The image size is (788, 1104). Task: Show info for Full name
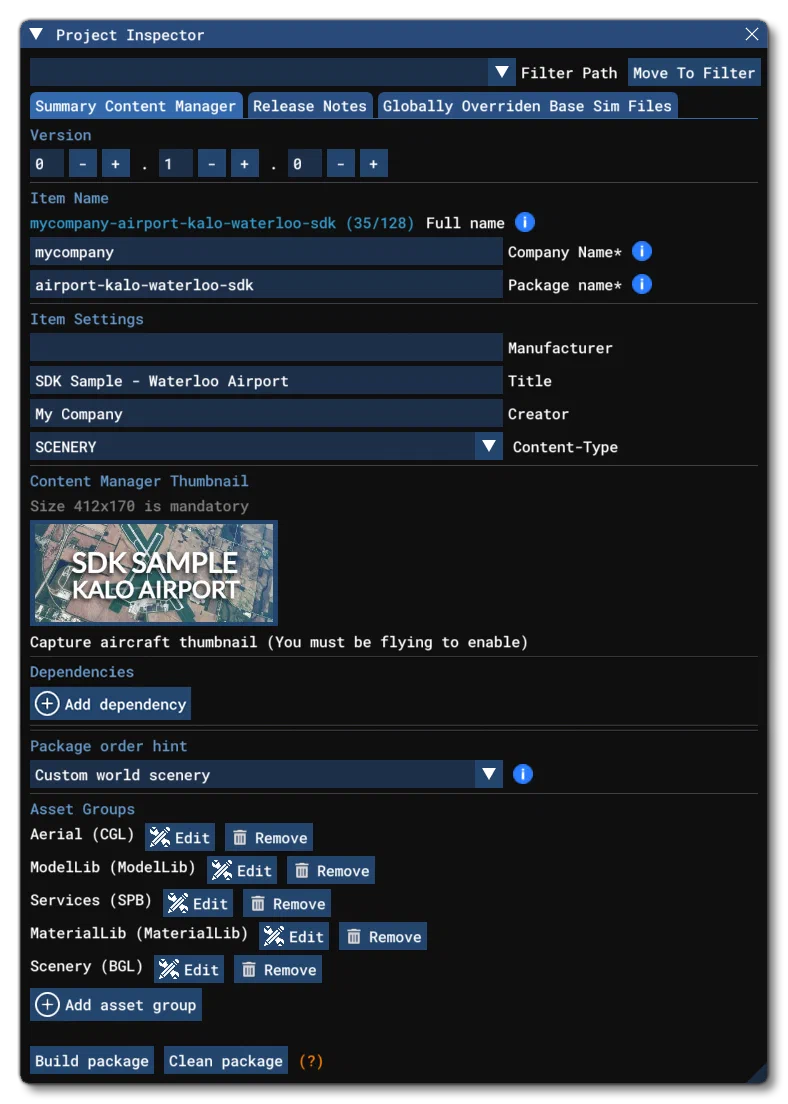(x=525, y=222)
